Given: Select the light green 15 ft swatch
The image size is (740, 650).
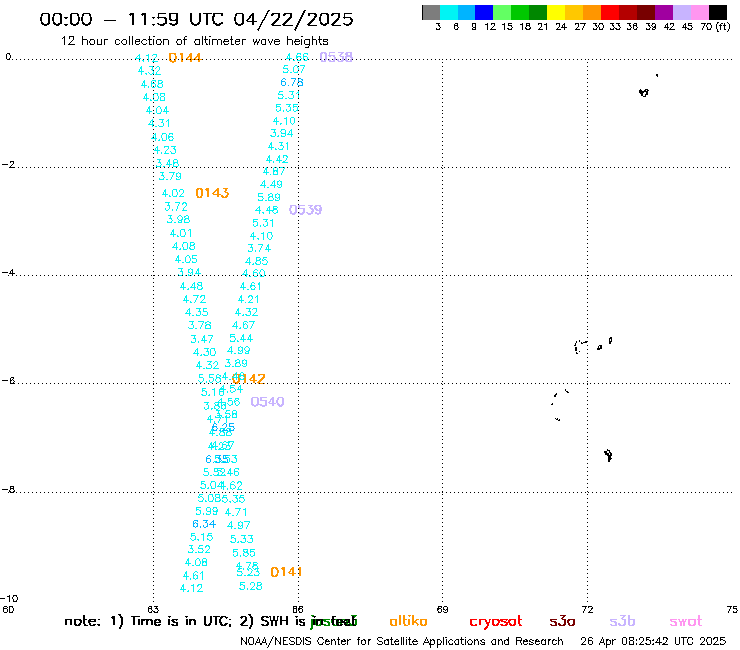Looking at the screenshot, I should pos(502,12).
